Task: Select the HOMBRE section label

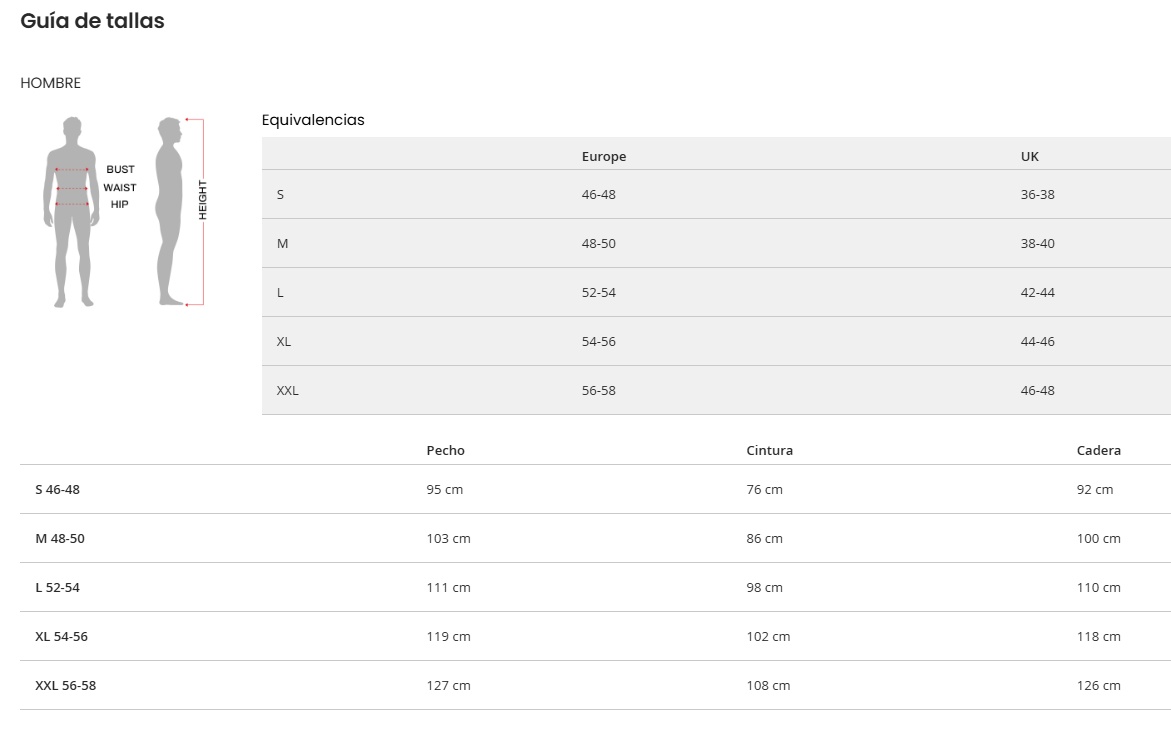Action: pos(50,83)
